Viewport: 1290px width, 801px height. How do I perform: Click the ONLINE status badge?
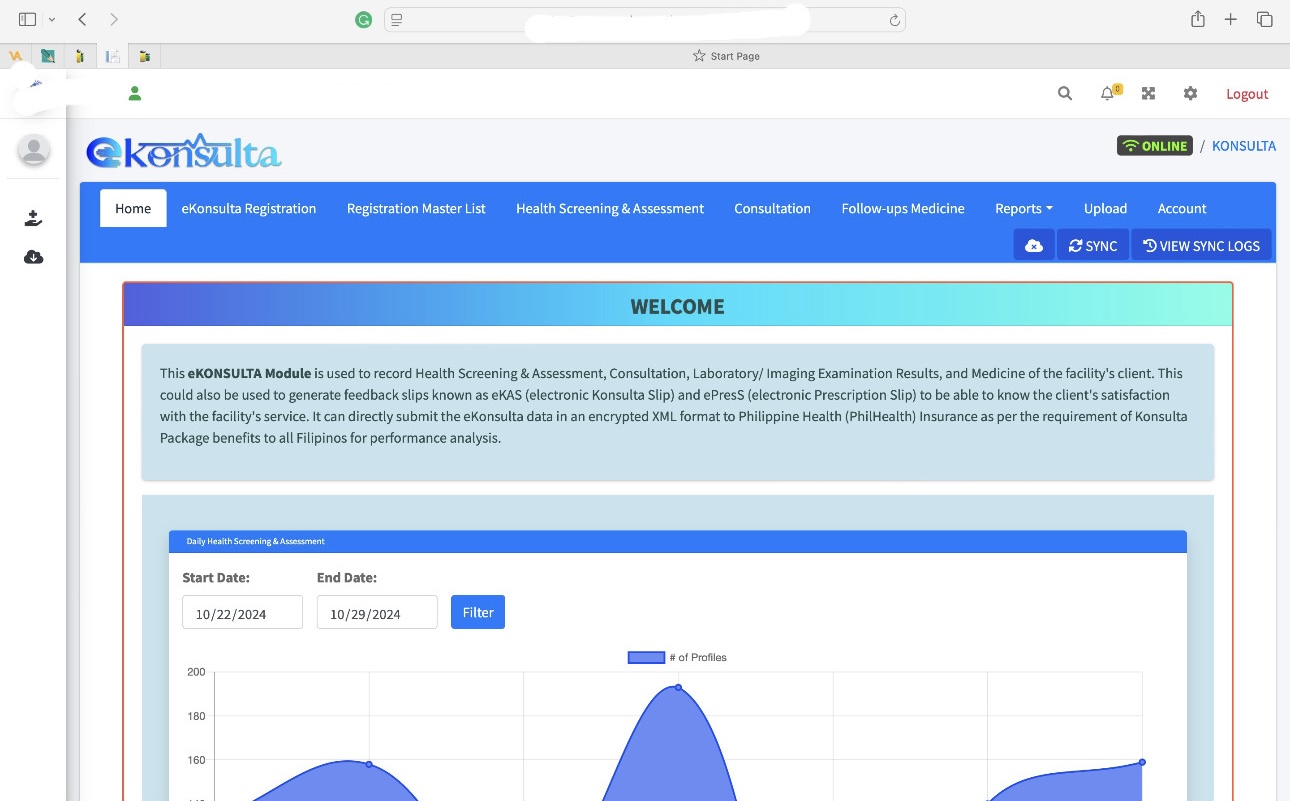coord(1155,146)
